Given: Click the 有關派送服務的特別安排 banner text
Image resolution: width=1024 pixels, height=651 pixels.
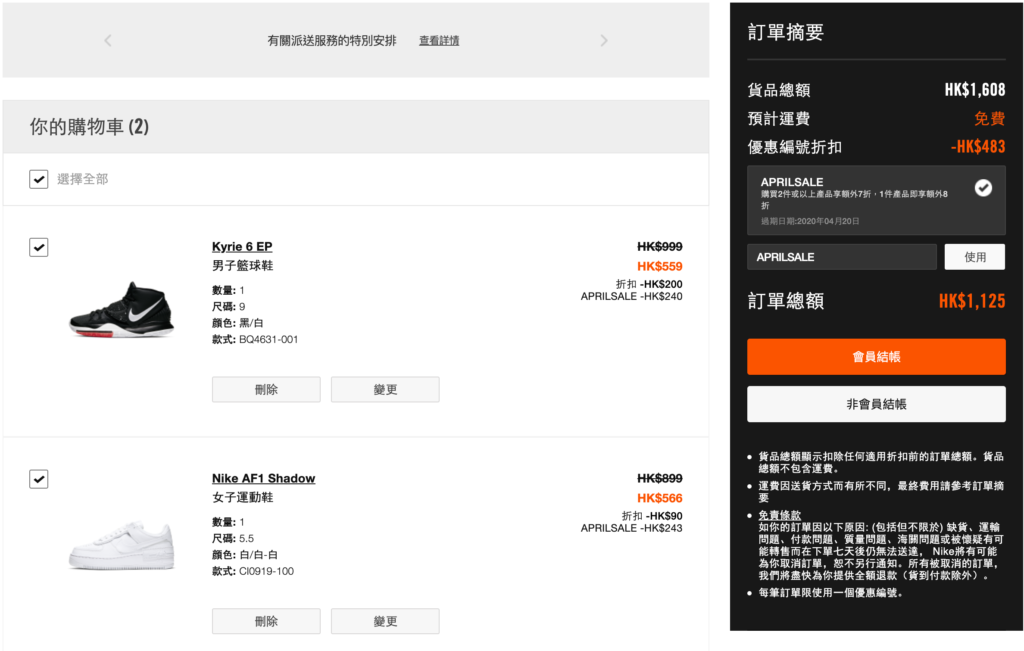Looking at the screenshot, I should (x=332, y=40).
